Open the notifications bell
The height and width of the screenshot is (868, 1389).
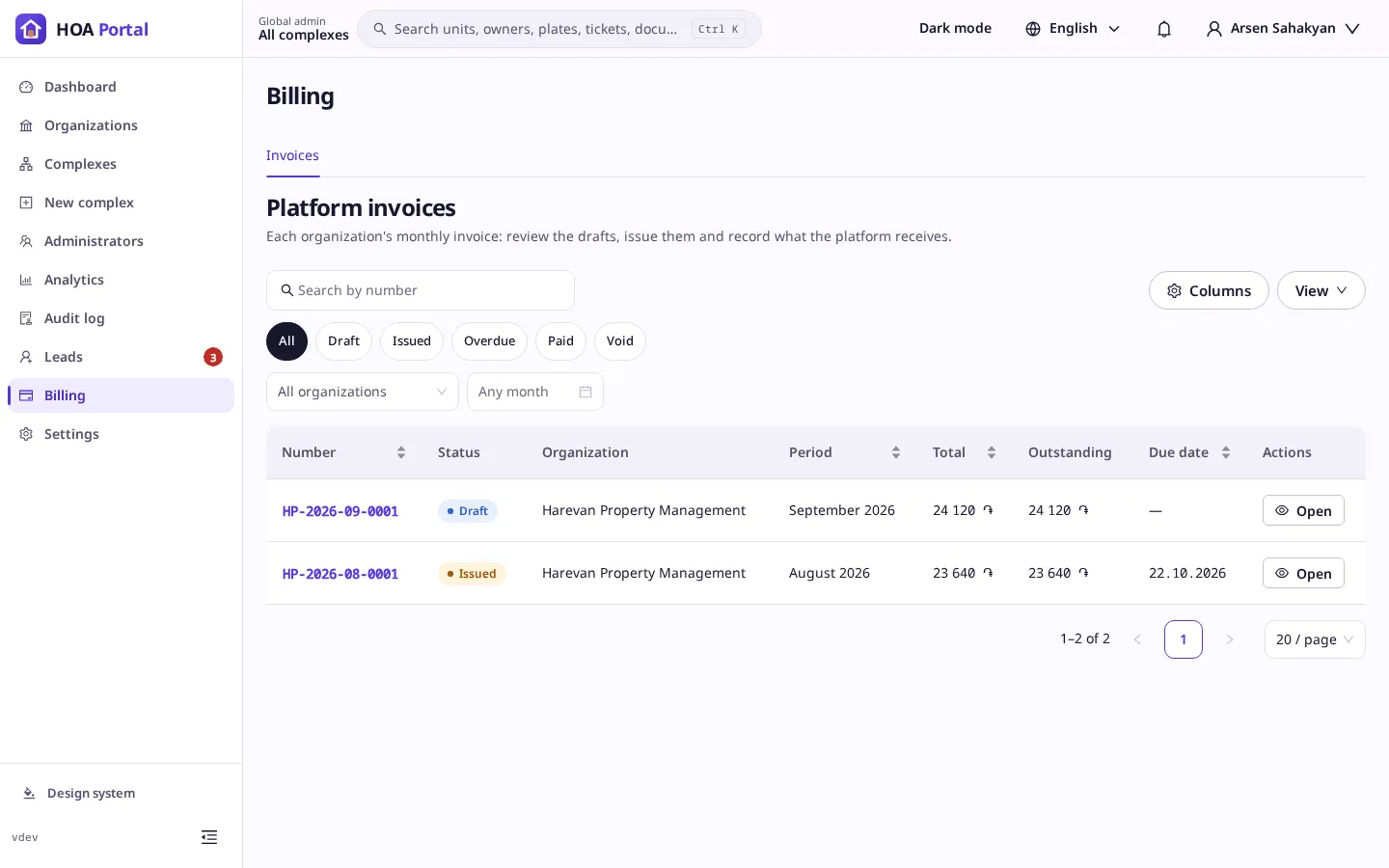[x=1164, y=29]
